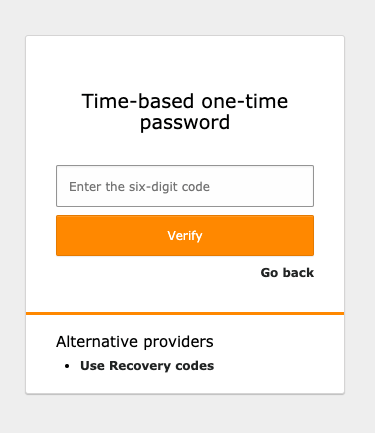This screenshot has height=433, width=375.
Task: Open the Use Recovery codes link
Action: pyautogui.click(x=147, y=366)
